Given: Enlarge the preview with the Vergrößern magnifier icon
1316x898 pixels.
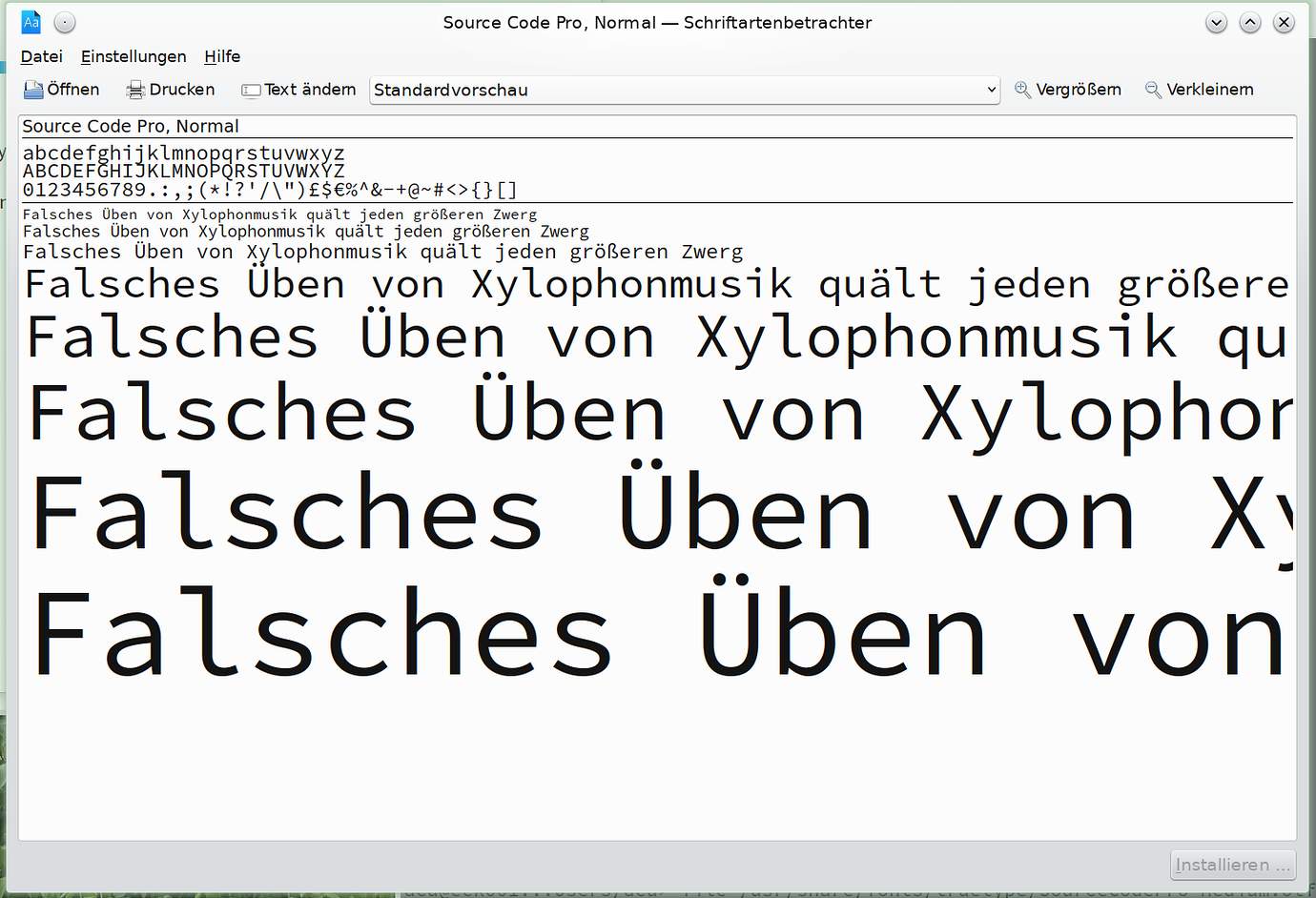Looking at the screenshot, I should (1023, 90).
